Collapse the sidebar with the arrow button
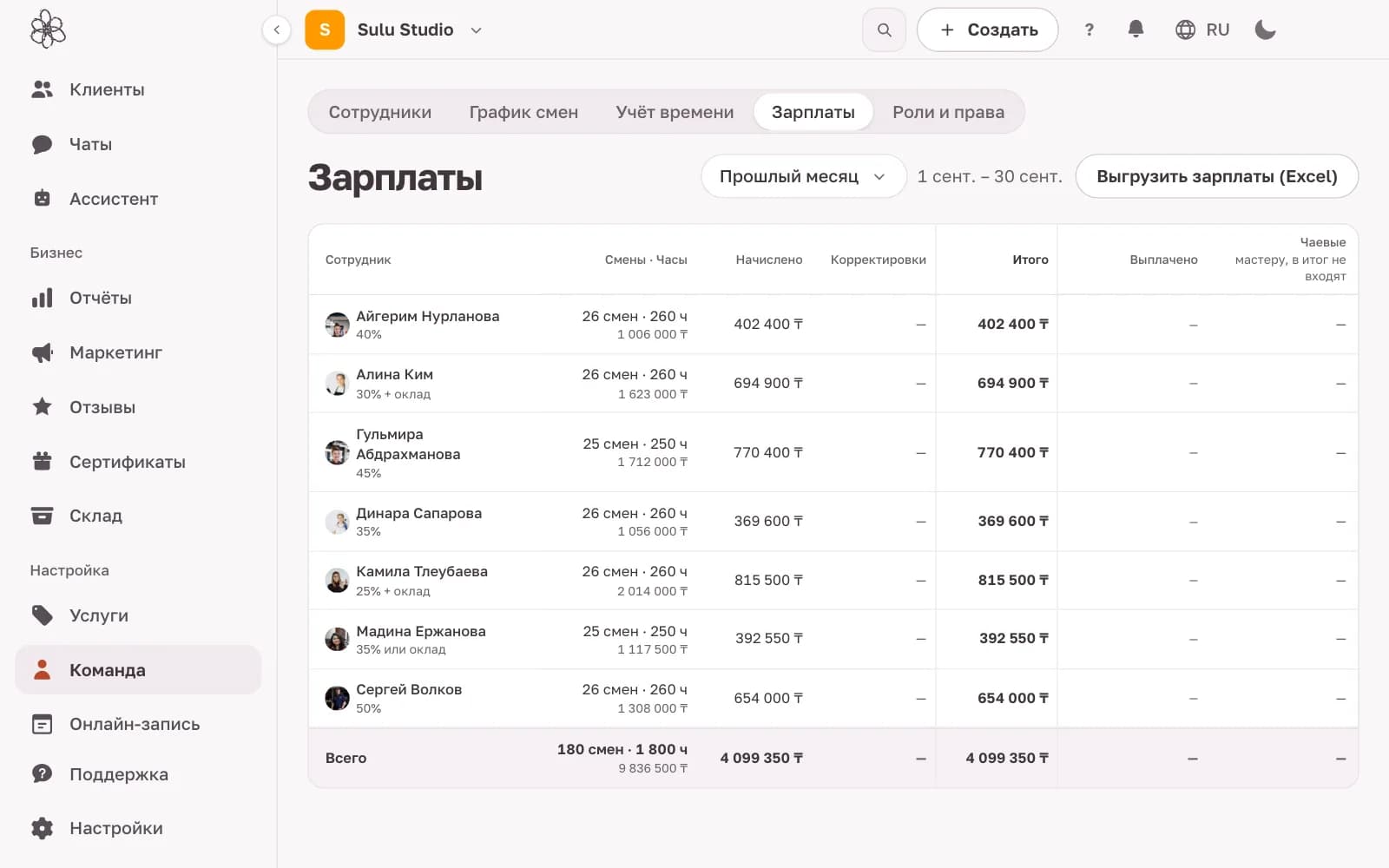 pyautogui.click(x=276, y=30)
